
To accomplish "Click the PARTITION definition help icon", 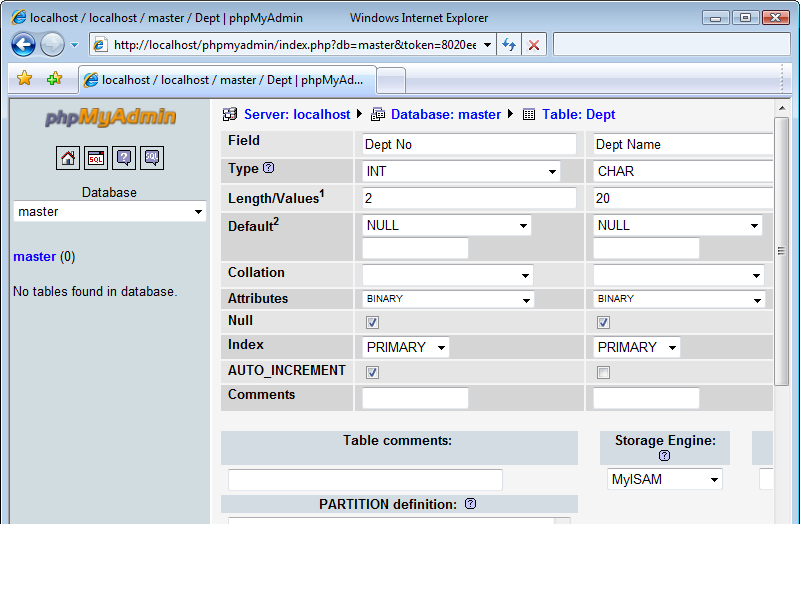I will coord(470,504).
